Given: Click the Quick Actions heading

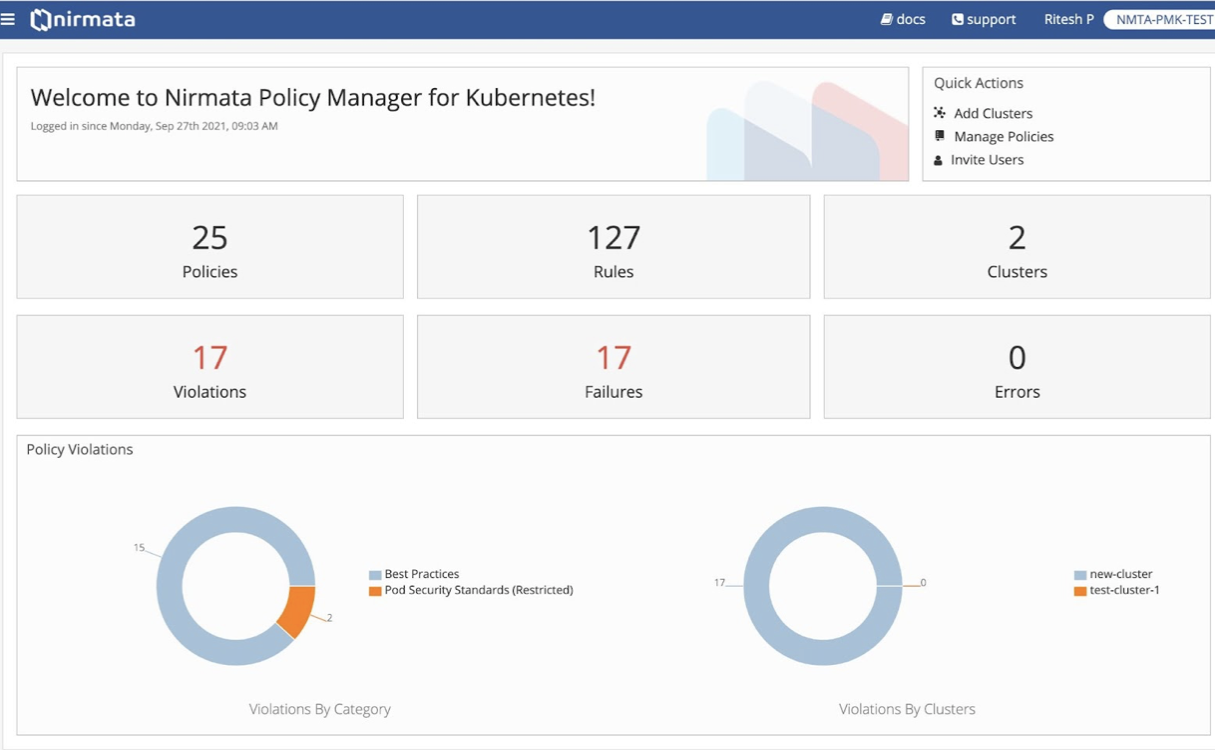Looking at the screenshot, I should pyautogui.click(x=979, y=83).
